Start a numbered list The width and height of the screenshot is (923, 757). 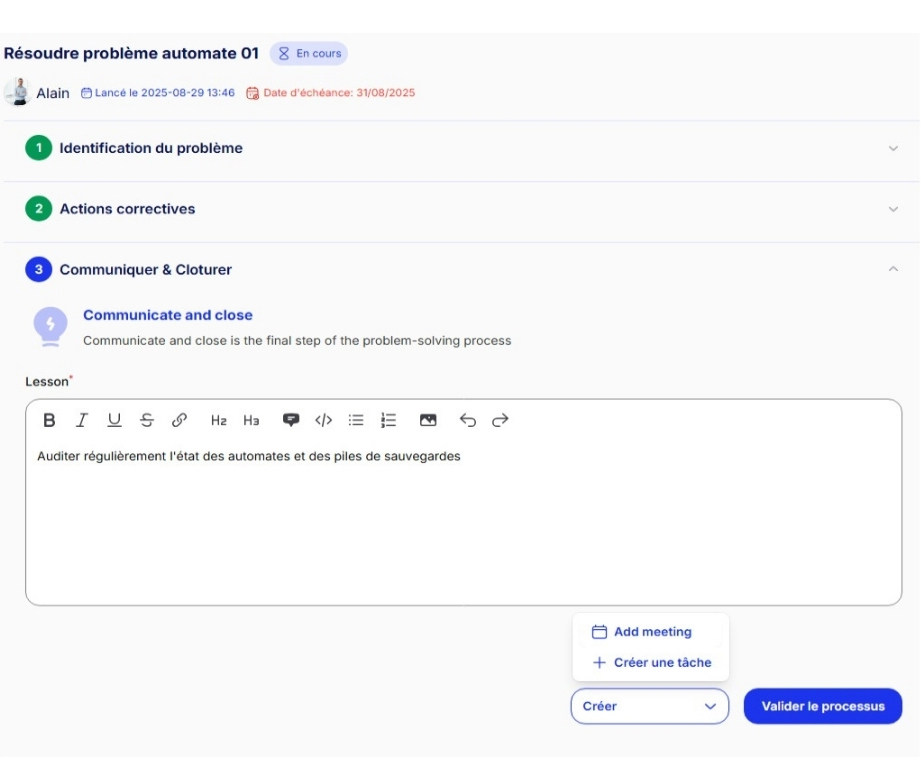[x=389, y=421]
